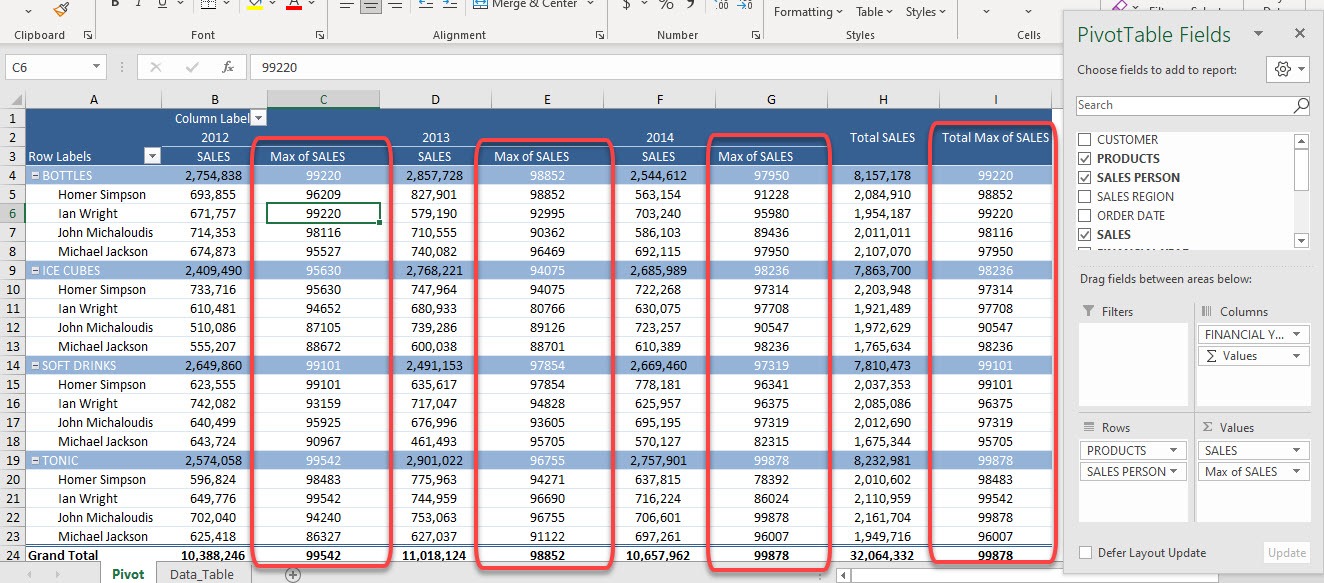This screenshot has height=583, width=1324.
Task: Click the Name Box showing C6
Action: coord(48,67)
